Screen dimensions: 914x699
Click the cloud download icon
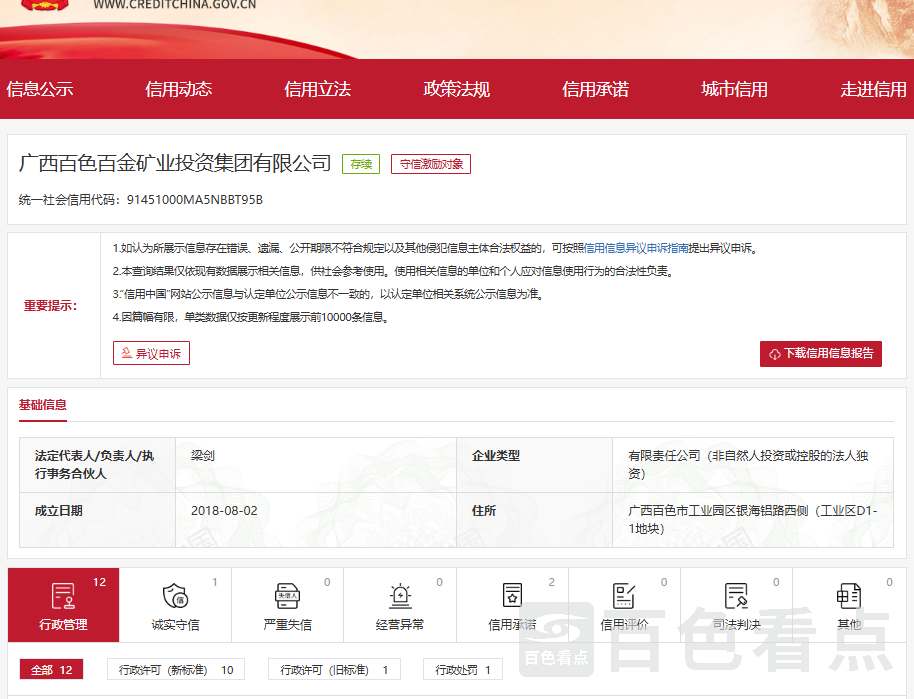(x=775, y=354)
